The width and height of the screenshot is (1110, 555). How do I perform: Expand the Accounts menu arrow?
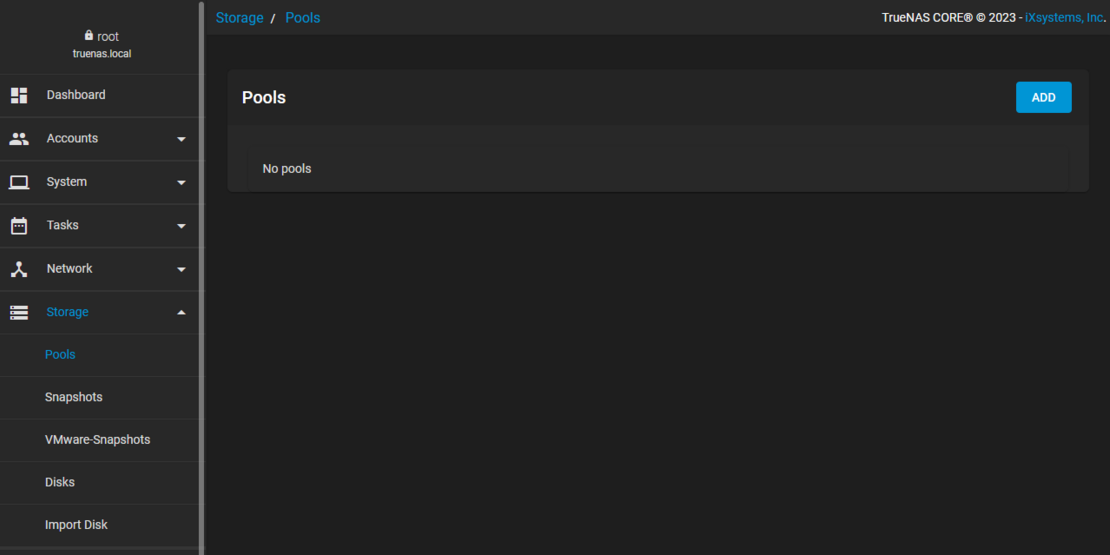click(181, 139)
